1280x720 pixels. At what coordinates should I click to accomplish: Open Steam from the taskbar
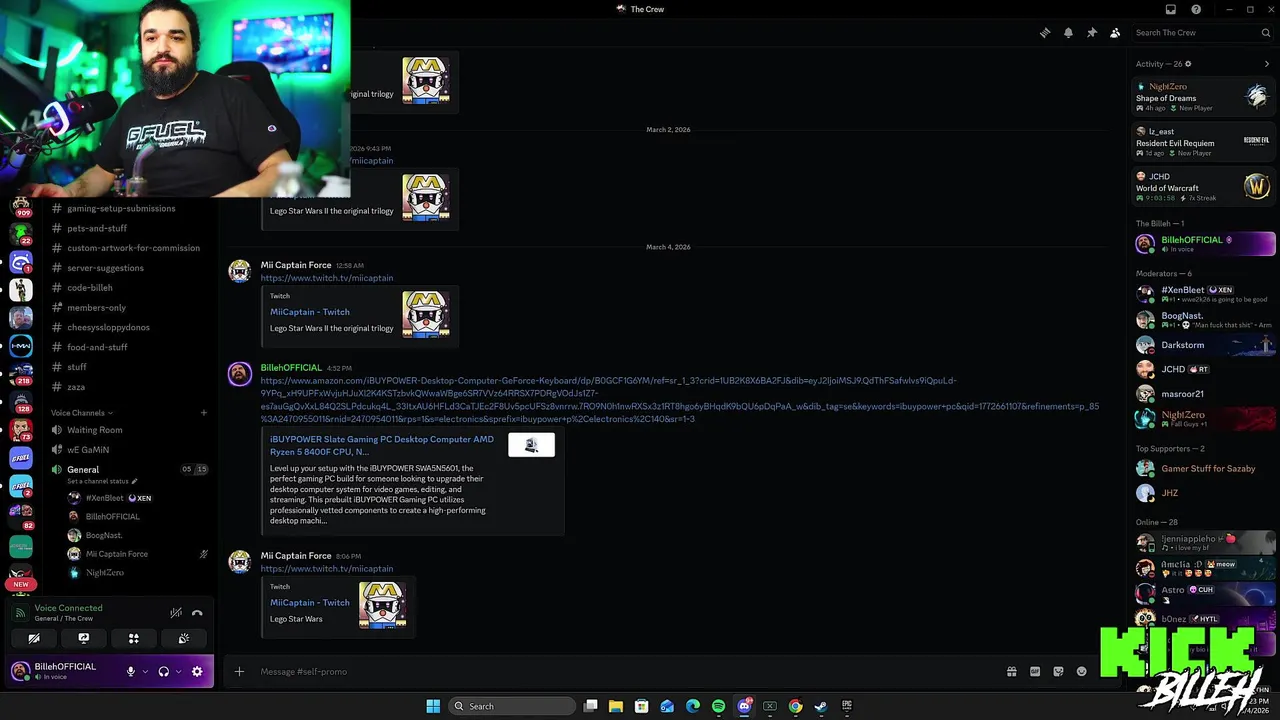pos(821,706)
